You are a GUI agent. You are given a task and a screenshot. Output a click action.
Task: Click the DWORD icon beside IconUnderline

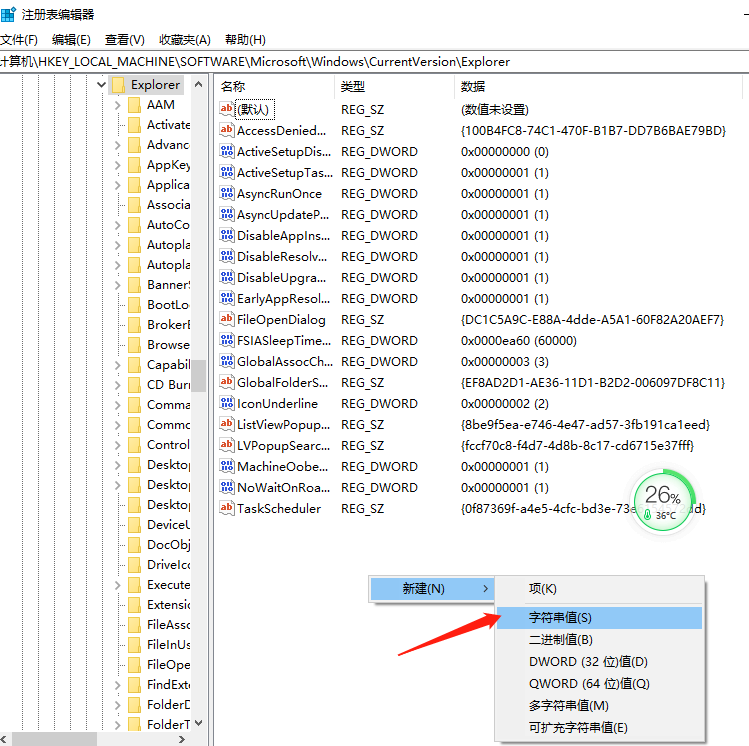[226, 404]
